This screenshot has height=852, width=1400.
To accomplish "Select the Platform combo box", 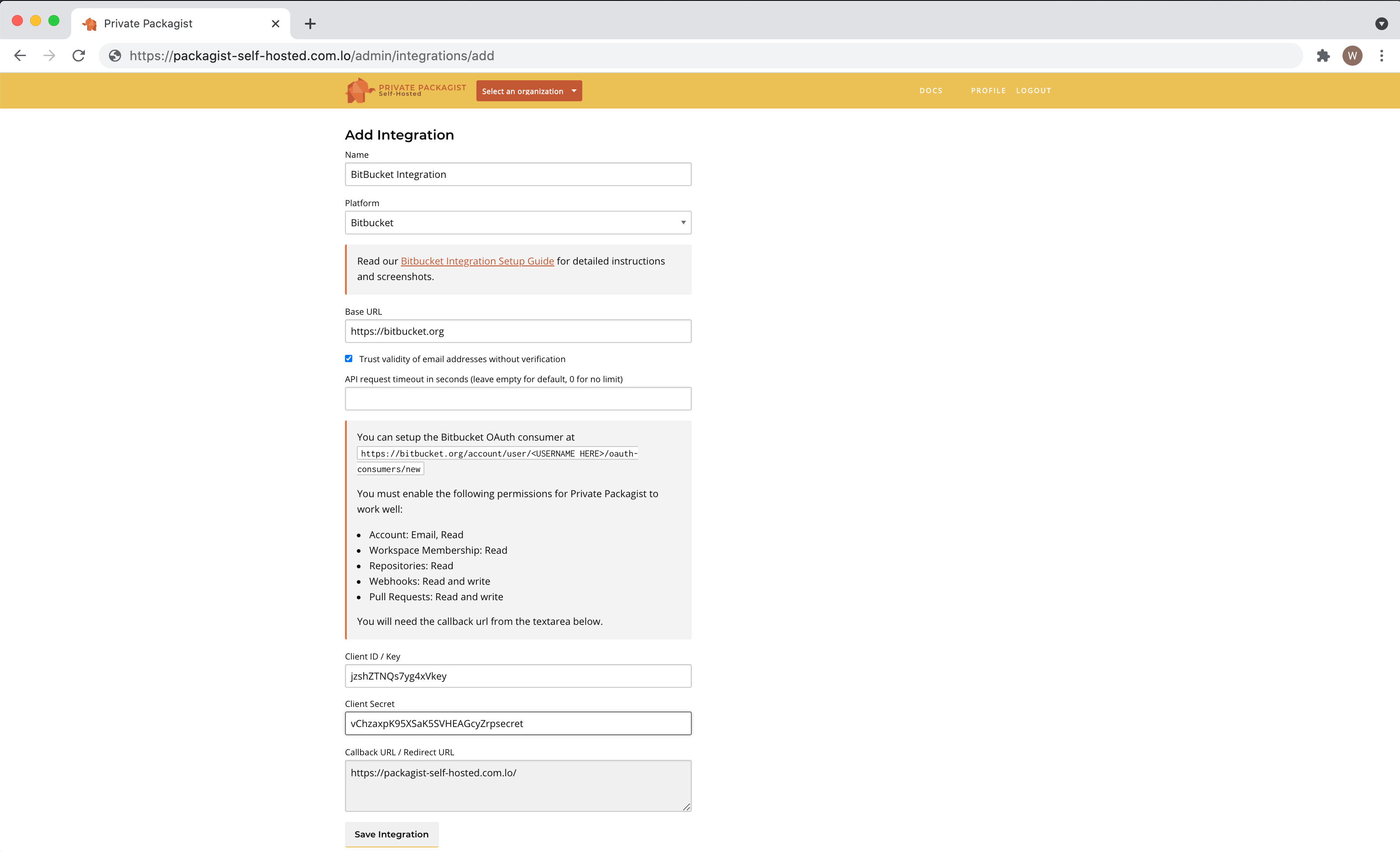I will click(518, 222).
